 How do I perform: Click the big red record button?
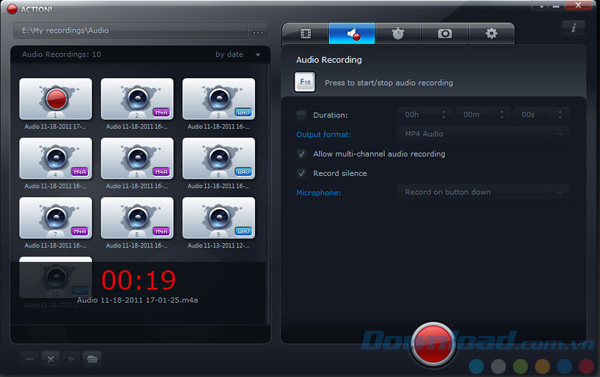point(433,344)
